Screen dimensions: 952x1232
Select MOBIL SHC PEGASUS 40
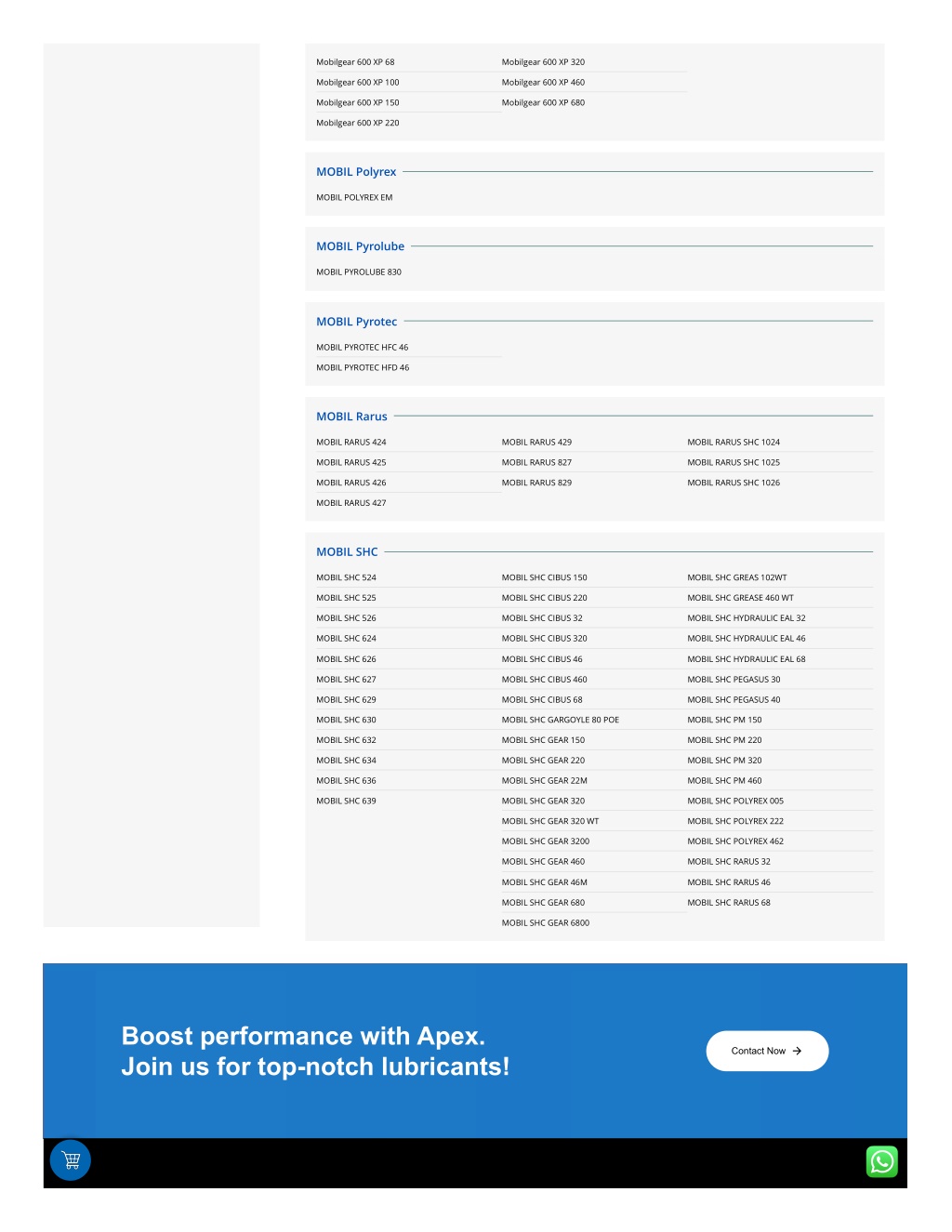[x=734, y=700]
